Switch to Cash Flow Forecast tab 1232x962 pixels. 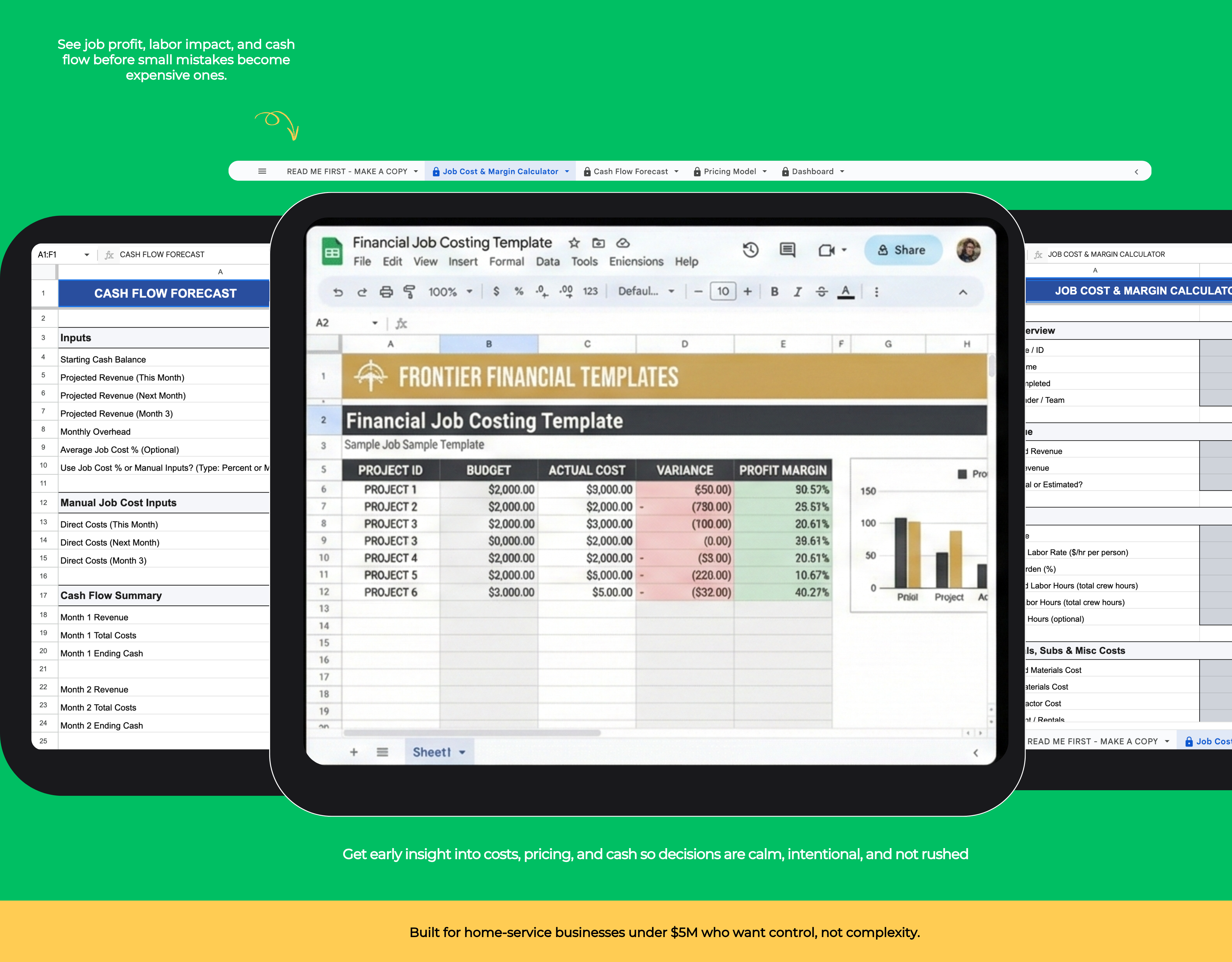pos(630,171)
